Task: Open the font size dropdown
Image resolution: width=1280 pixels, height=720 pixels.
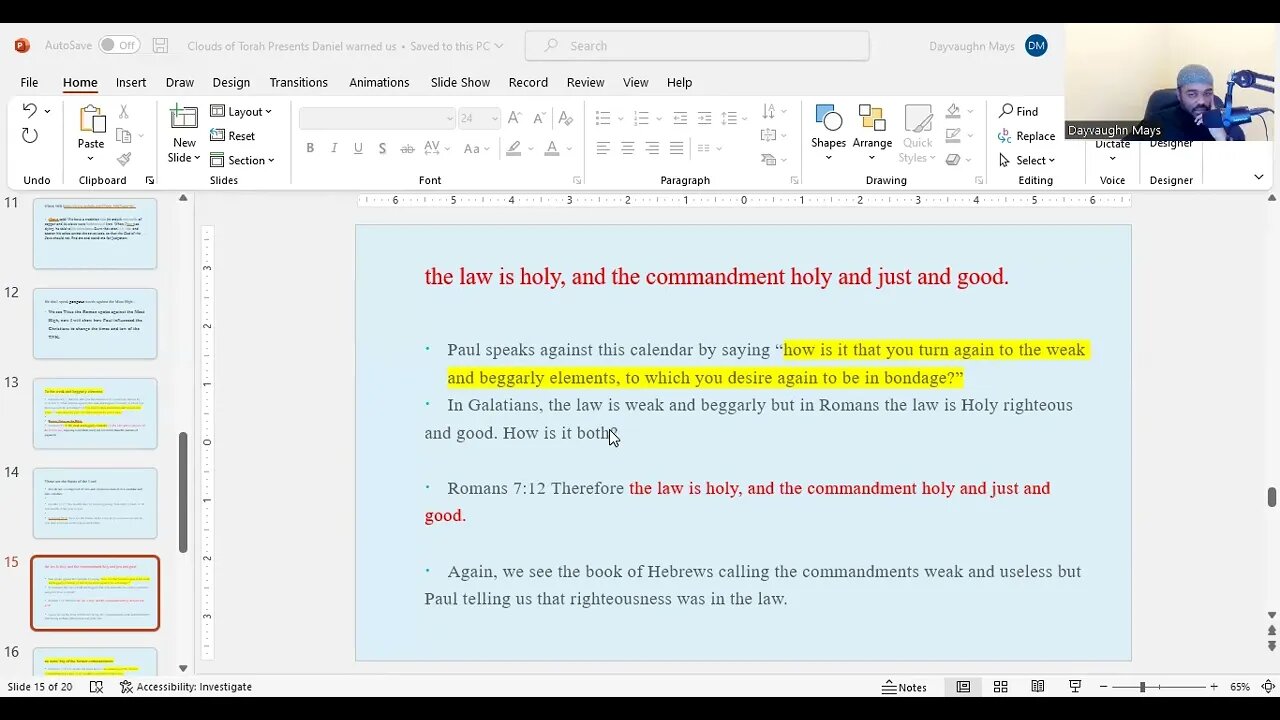Action: 495,118
